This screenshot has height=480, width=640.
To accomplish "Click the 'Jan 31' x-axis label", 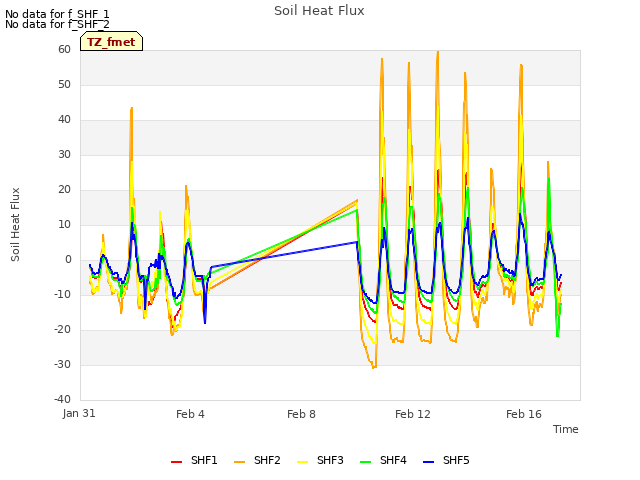I will (79, 413).
